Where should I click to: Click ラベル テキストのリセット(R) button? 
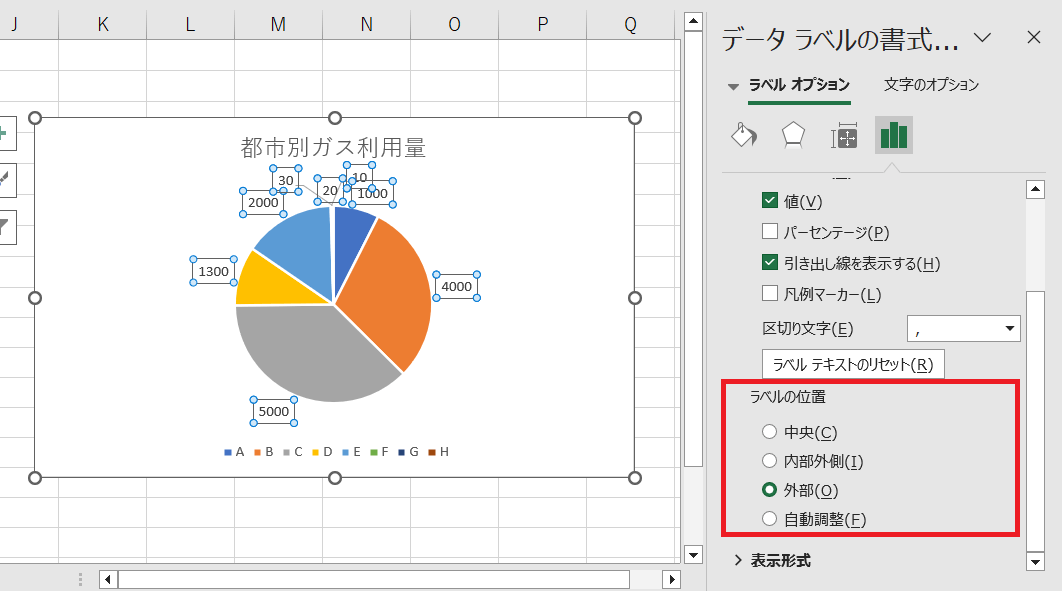pyautogui.click(x=853, y=364)
